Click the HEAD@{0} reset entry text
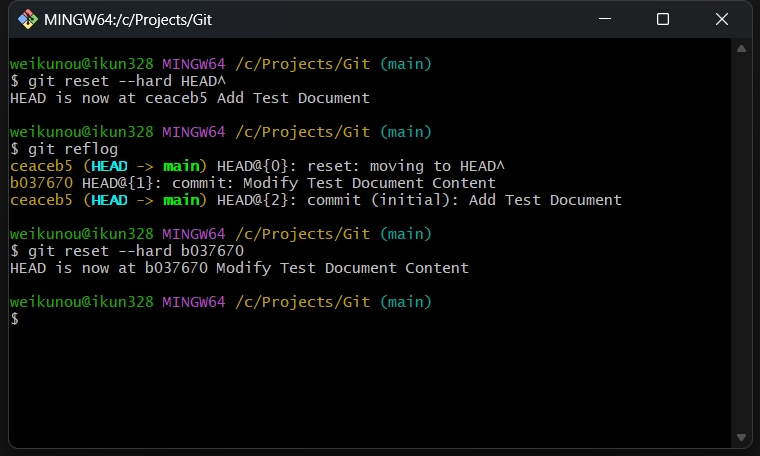The width and height of the screenshot is (760, 456). point(361,166)
